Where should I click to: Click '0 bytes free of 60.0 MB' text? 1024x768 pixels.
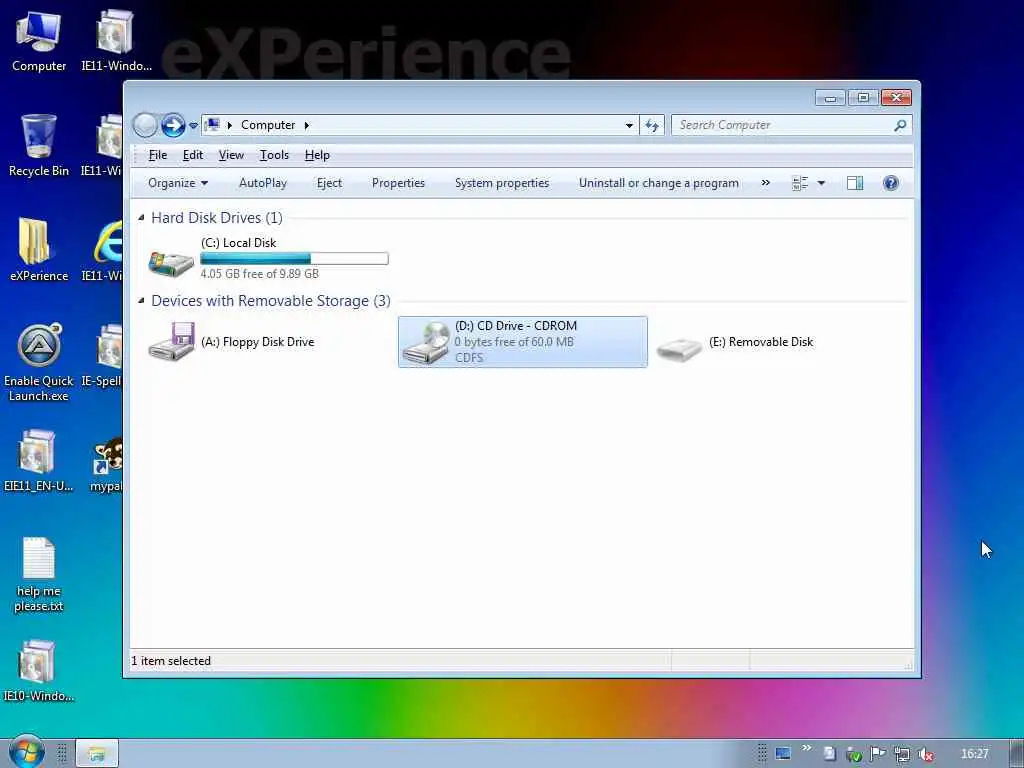pyautogui.click(x=514, y=342)
